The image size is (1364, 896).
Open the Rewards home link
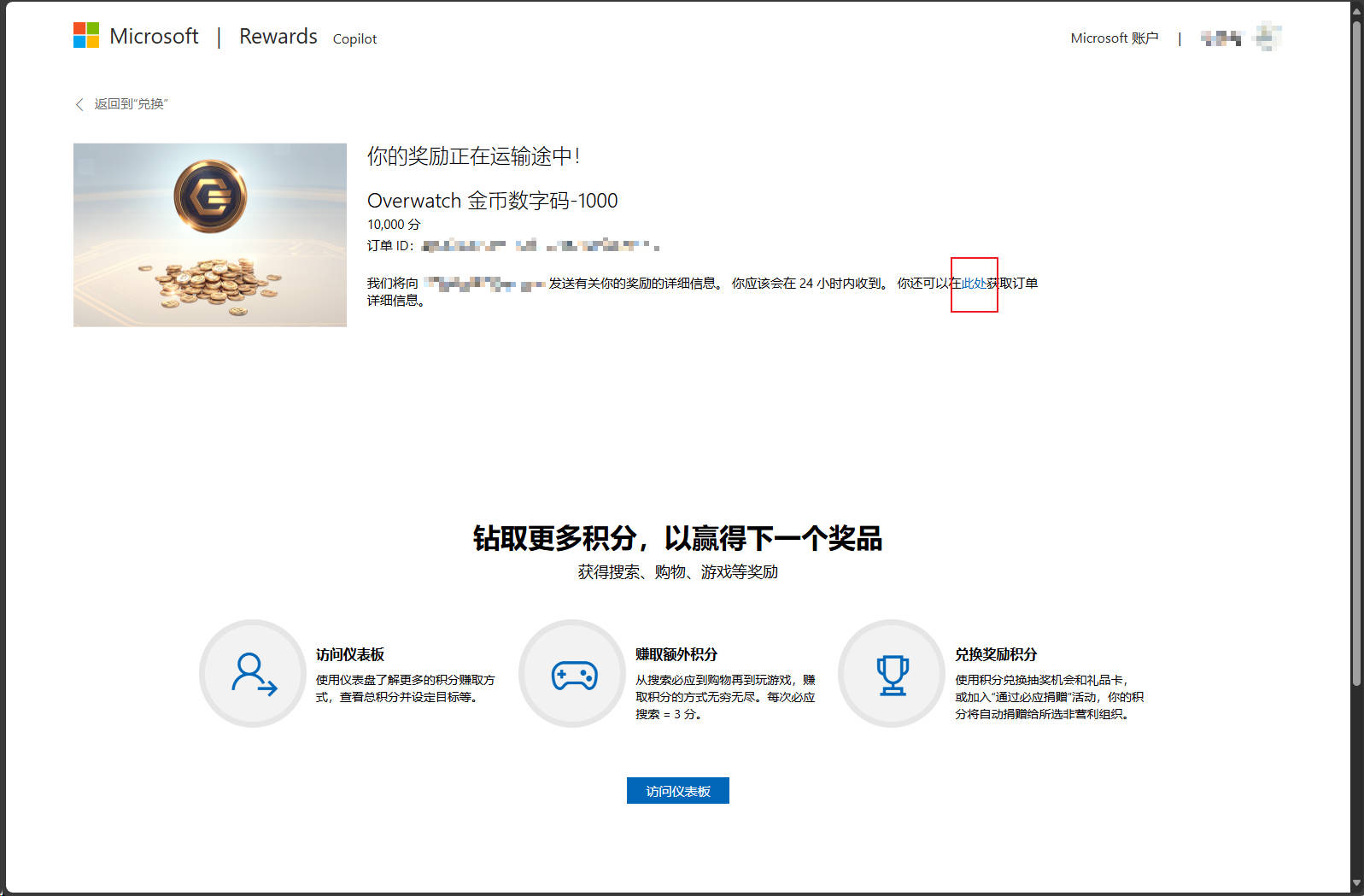[x=278, y=37]
